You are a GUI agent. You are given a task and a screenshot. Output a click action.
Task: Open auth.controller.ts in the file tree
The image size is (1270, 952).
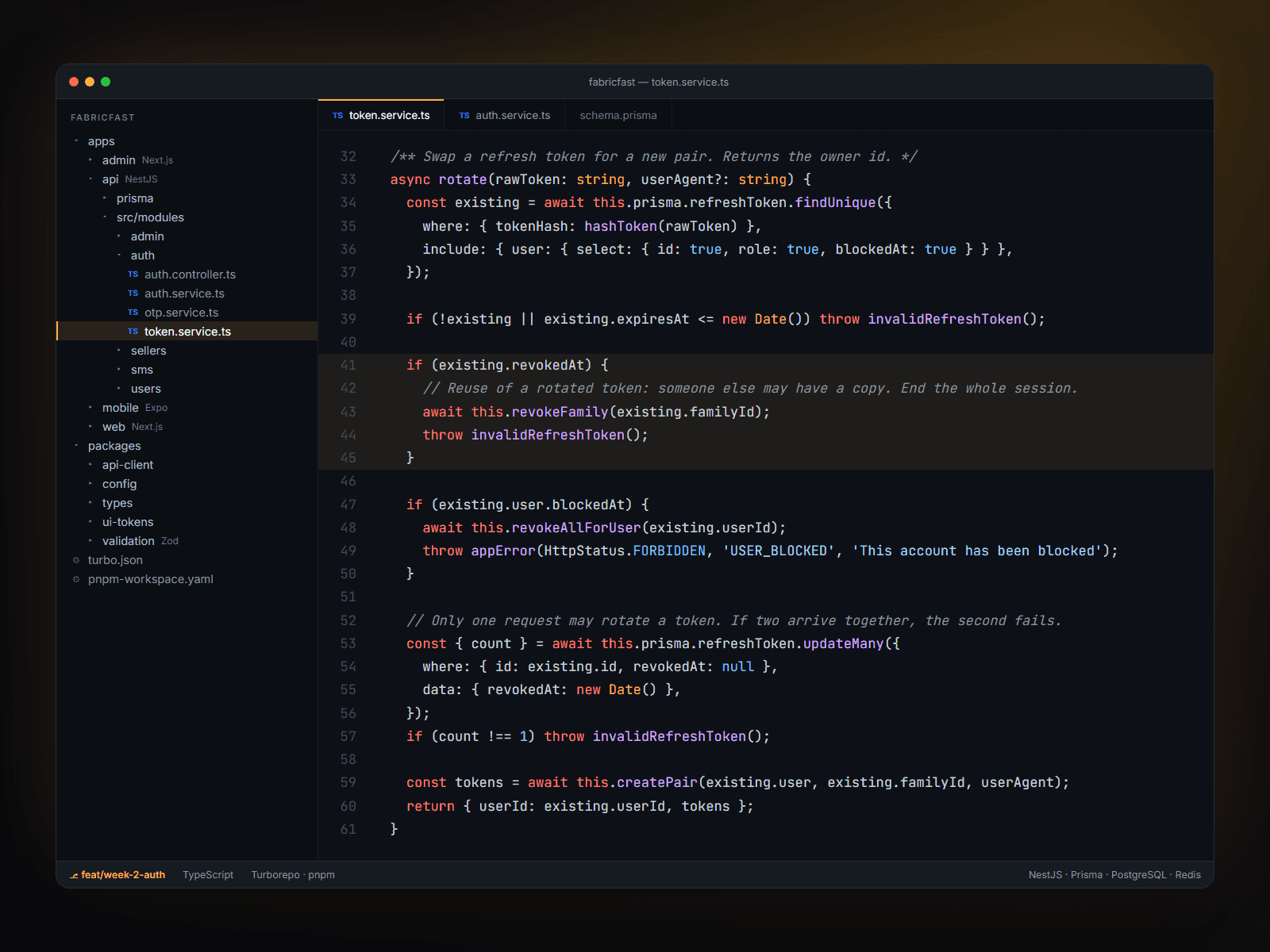(187, 274)
